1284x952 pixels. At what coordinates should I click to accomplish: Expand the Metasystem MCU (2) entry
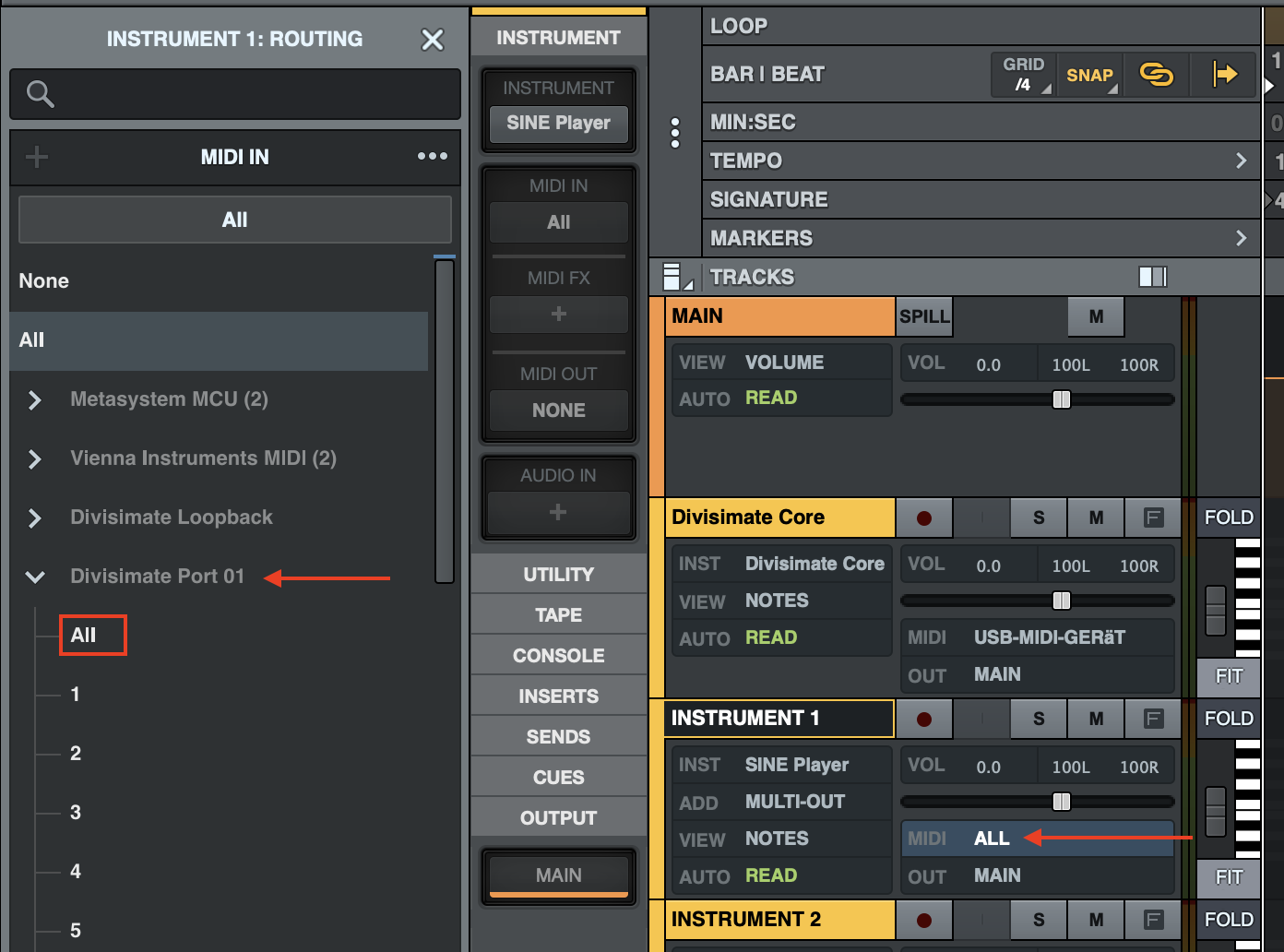[35, 399]
